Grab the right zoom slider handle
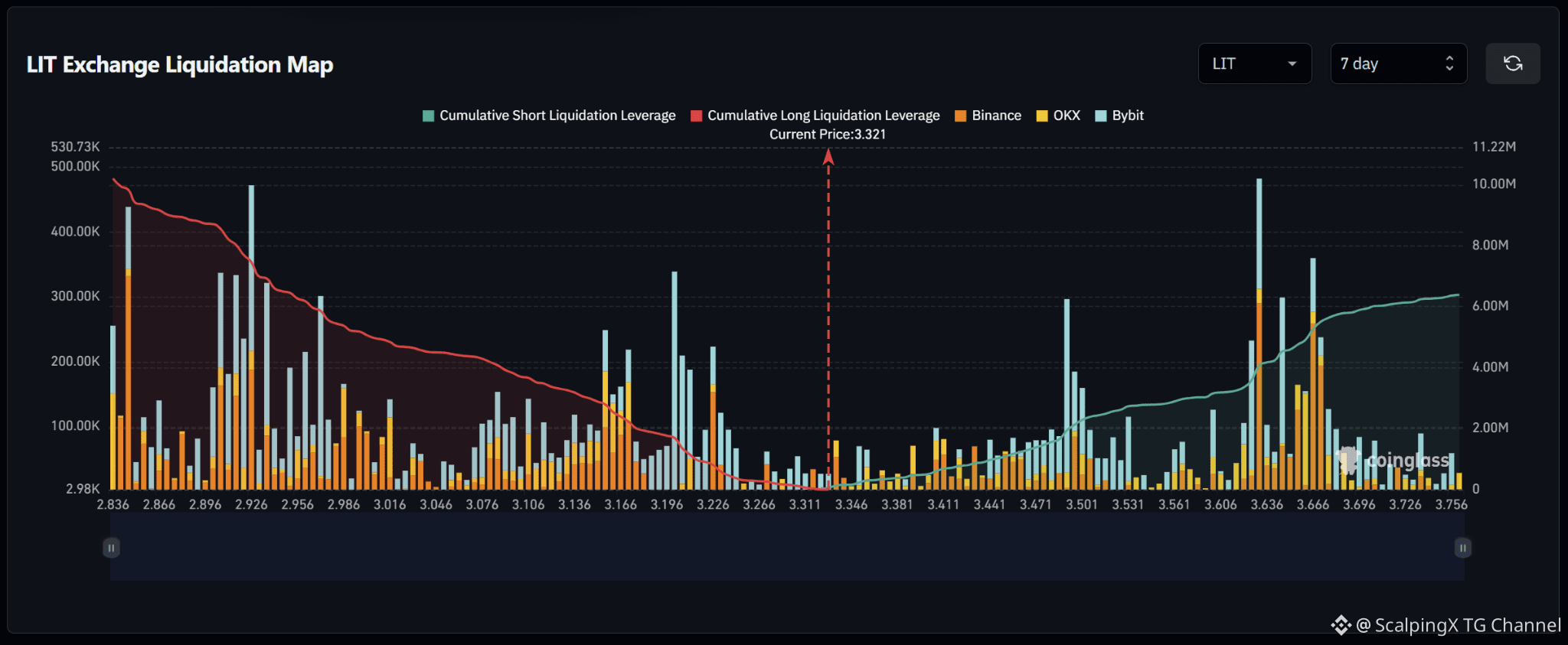The height and width of the screenshot is (645, 1568). tap(1462, 548)
